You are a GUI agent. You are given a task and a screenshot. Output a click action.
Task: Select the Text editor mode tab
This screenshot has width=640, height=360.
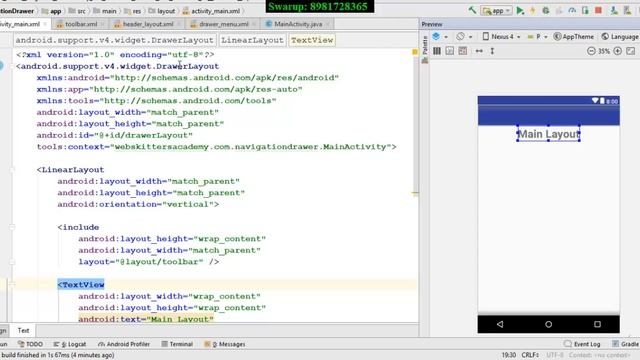(x=23, y=330)
